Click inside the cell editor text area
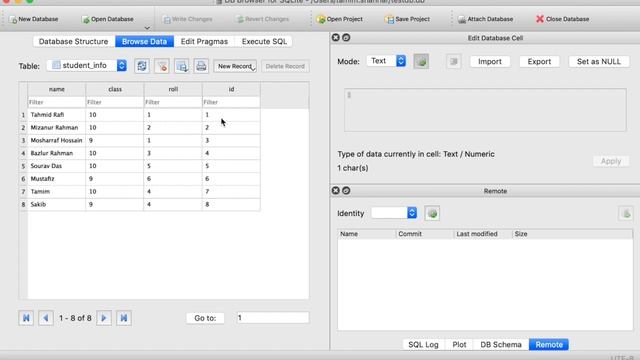 point(485,110)
